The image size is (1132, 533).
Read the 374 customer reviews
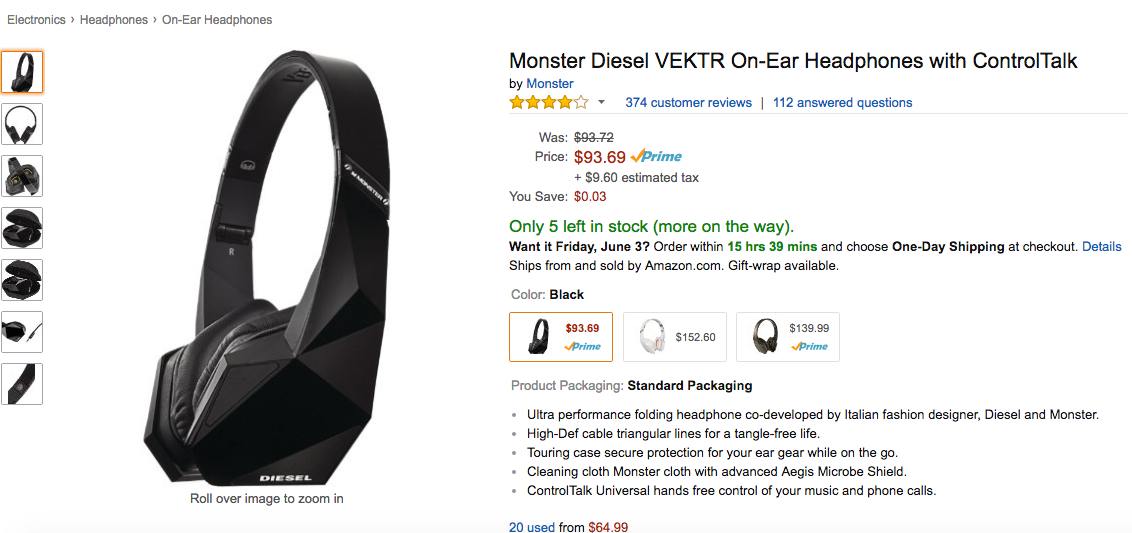pos(688,102)
